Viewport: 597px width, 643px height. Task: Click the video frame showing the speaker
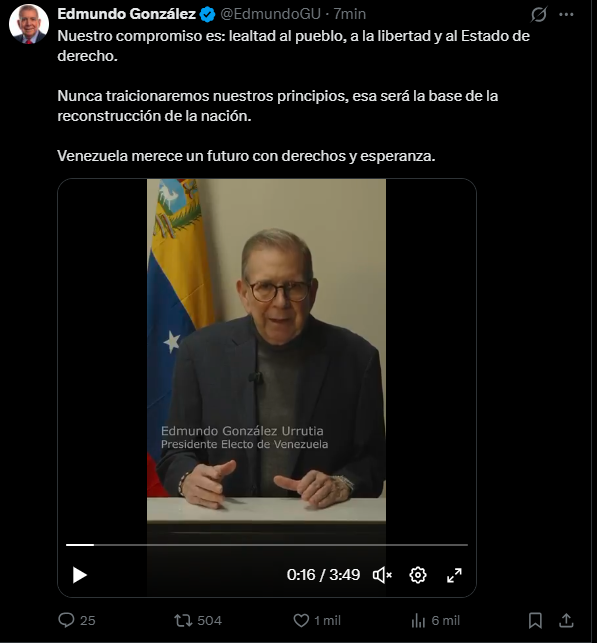pyautogui.click(x=267, y=353)
